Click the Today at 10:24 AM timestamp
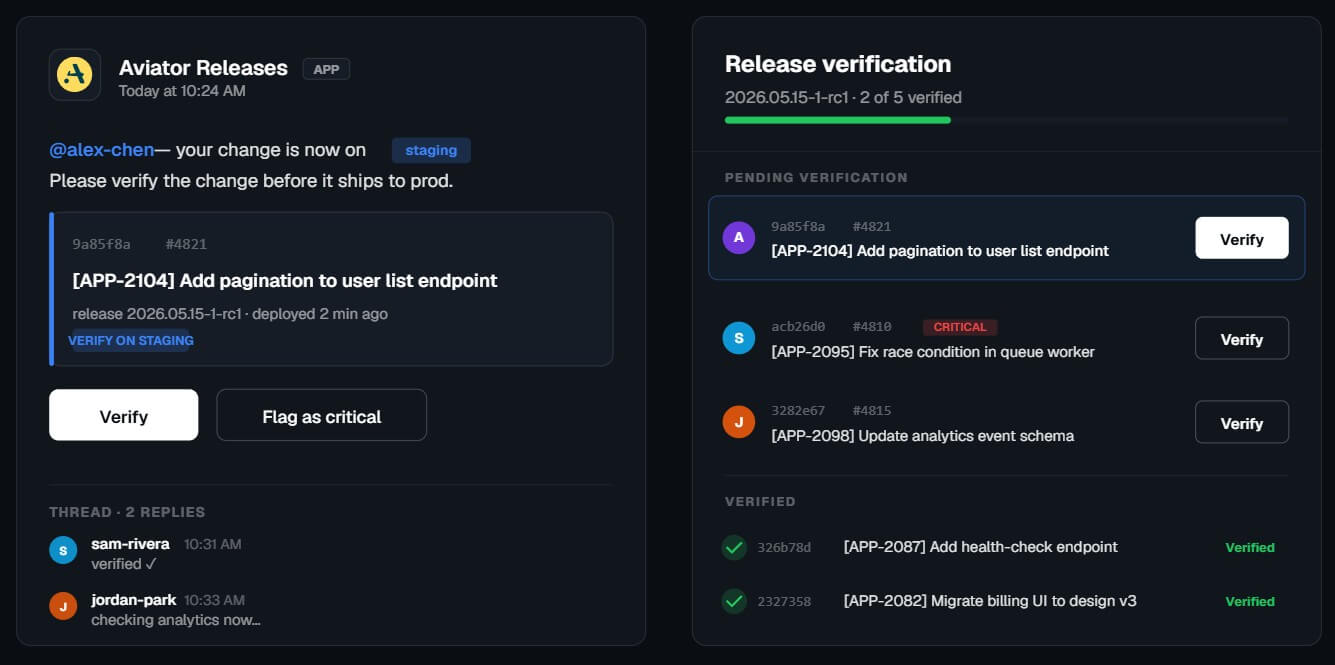 [182, 91]
